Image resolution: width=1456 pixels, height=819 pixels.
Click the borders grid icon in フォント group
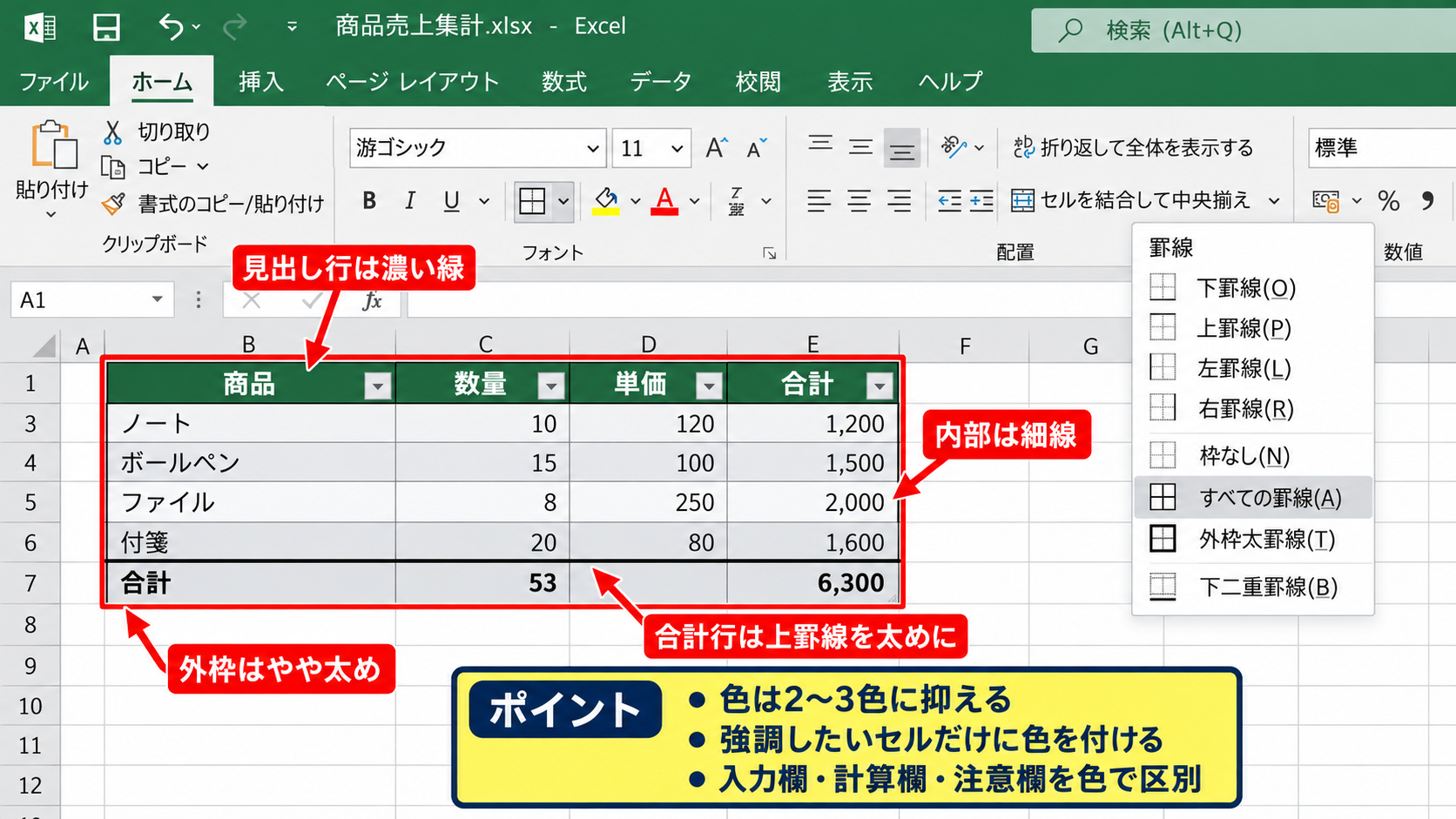tap(532, 201)
